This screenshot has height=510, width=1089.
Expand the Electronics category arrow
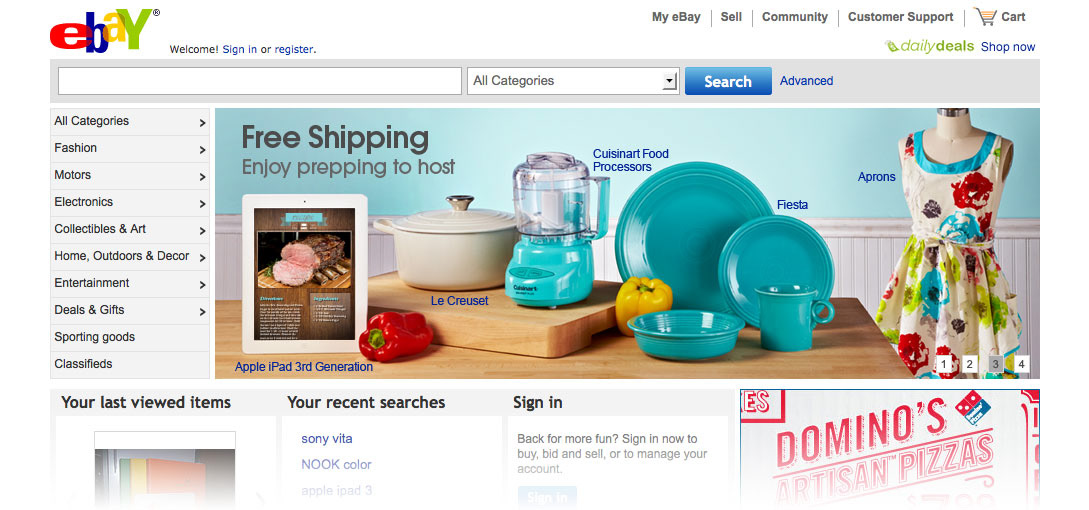[x=202, y=204]
